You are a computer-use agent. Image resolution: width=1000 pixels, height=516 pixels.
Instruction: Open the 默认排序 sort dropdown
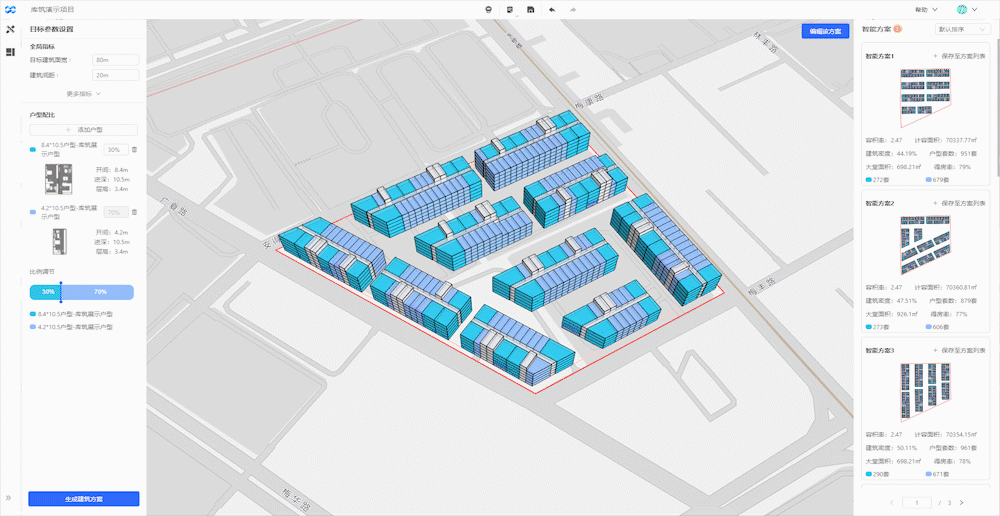coord(962,29)
